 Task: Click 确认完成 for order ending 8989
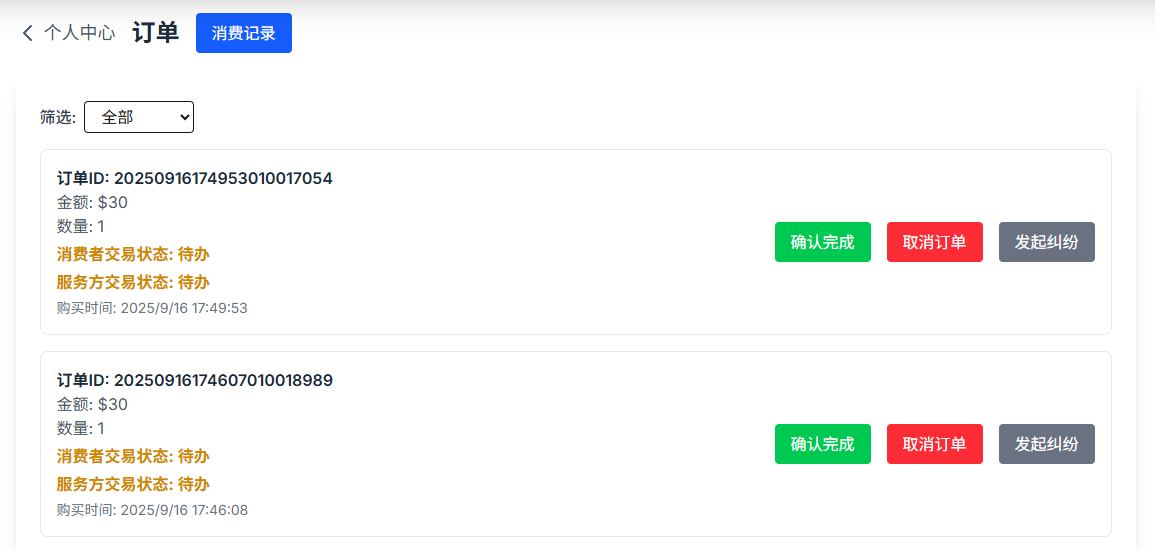coord(823,444)
